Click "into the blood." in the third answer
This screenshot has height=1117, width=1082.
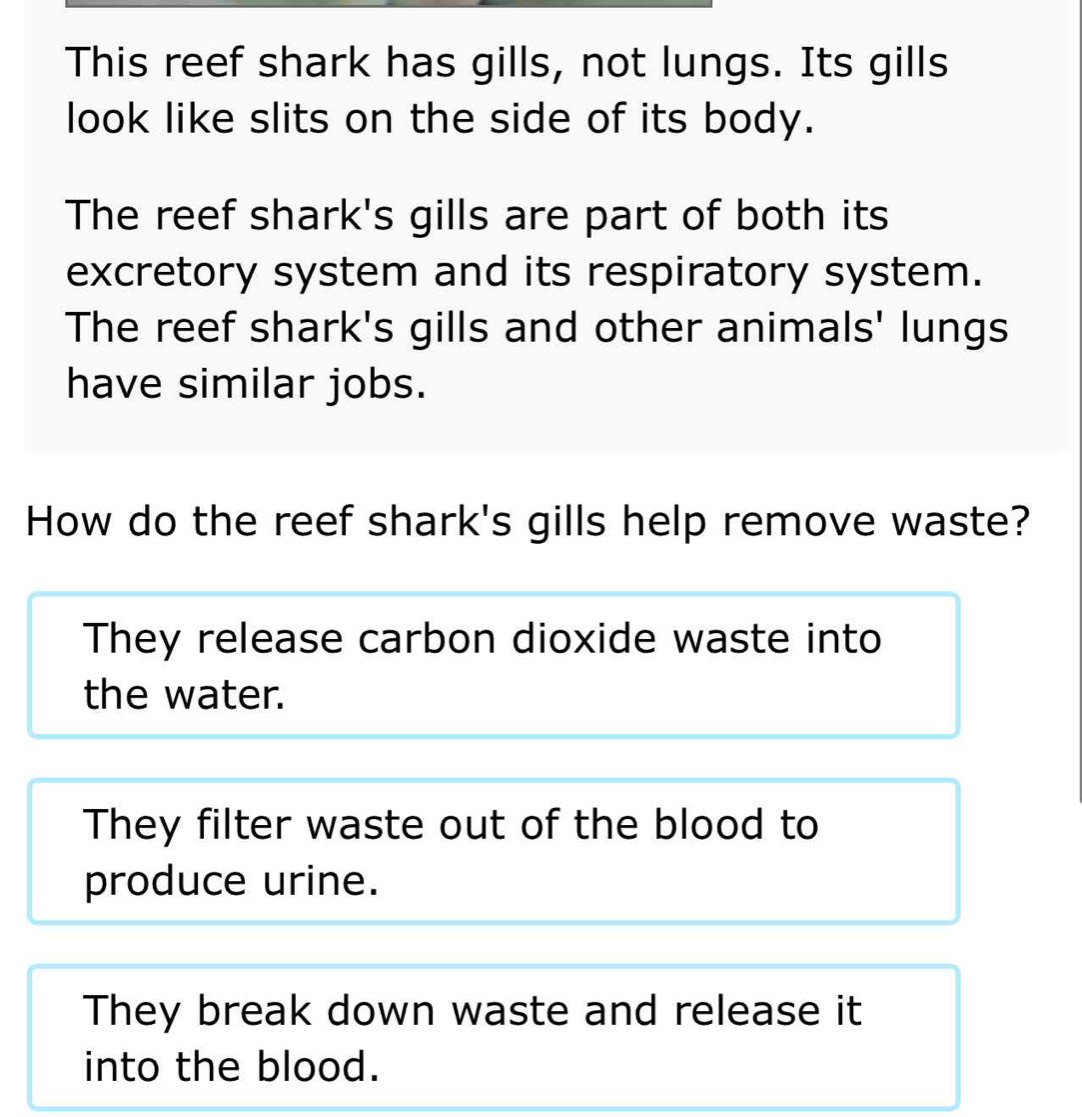pyautogui.click(x=232, y=1066)
